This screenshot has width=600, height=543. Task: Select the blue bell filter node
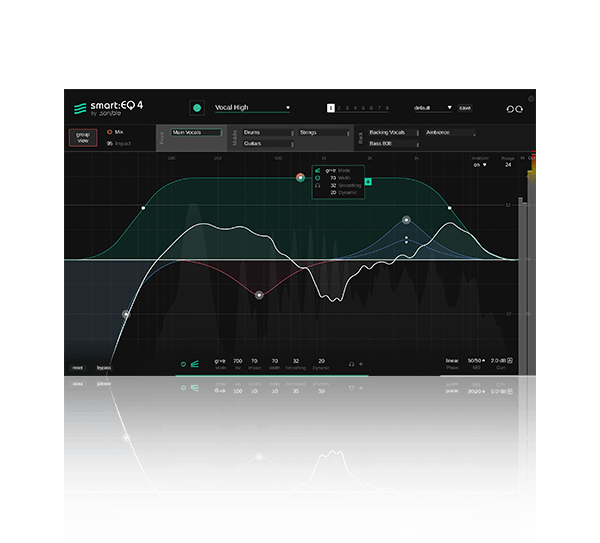(x=406, y=220)
